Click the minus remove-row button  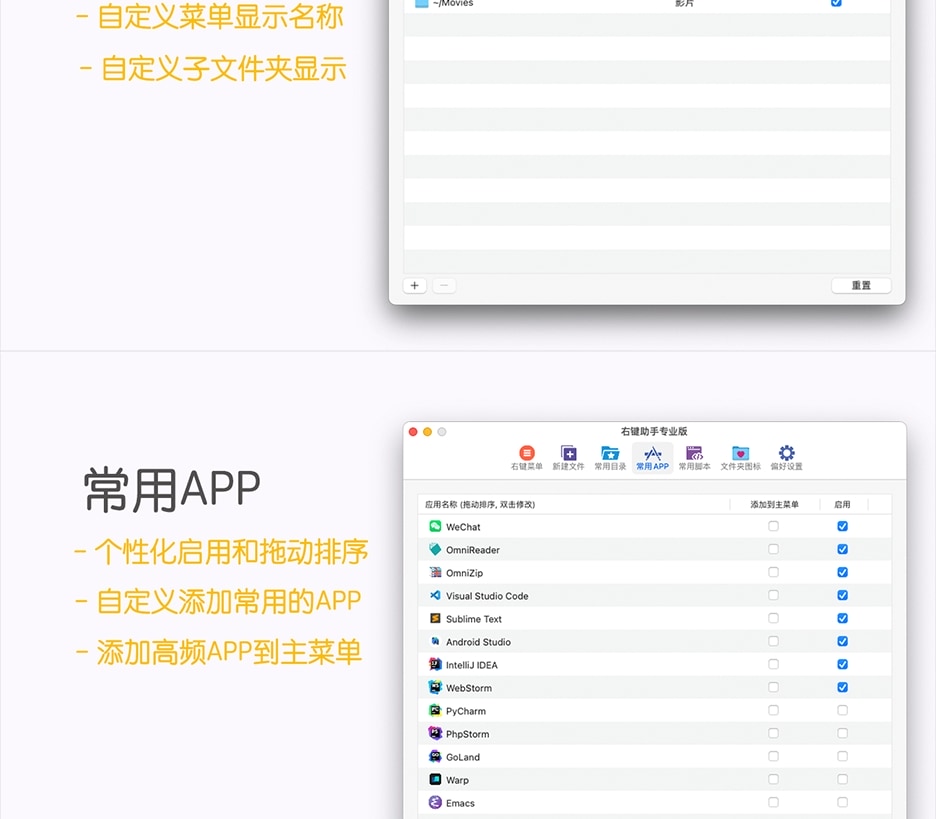point(444,285)
